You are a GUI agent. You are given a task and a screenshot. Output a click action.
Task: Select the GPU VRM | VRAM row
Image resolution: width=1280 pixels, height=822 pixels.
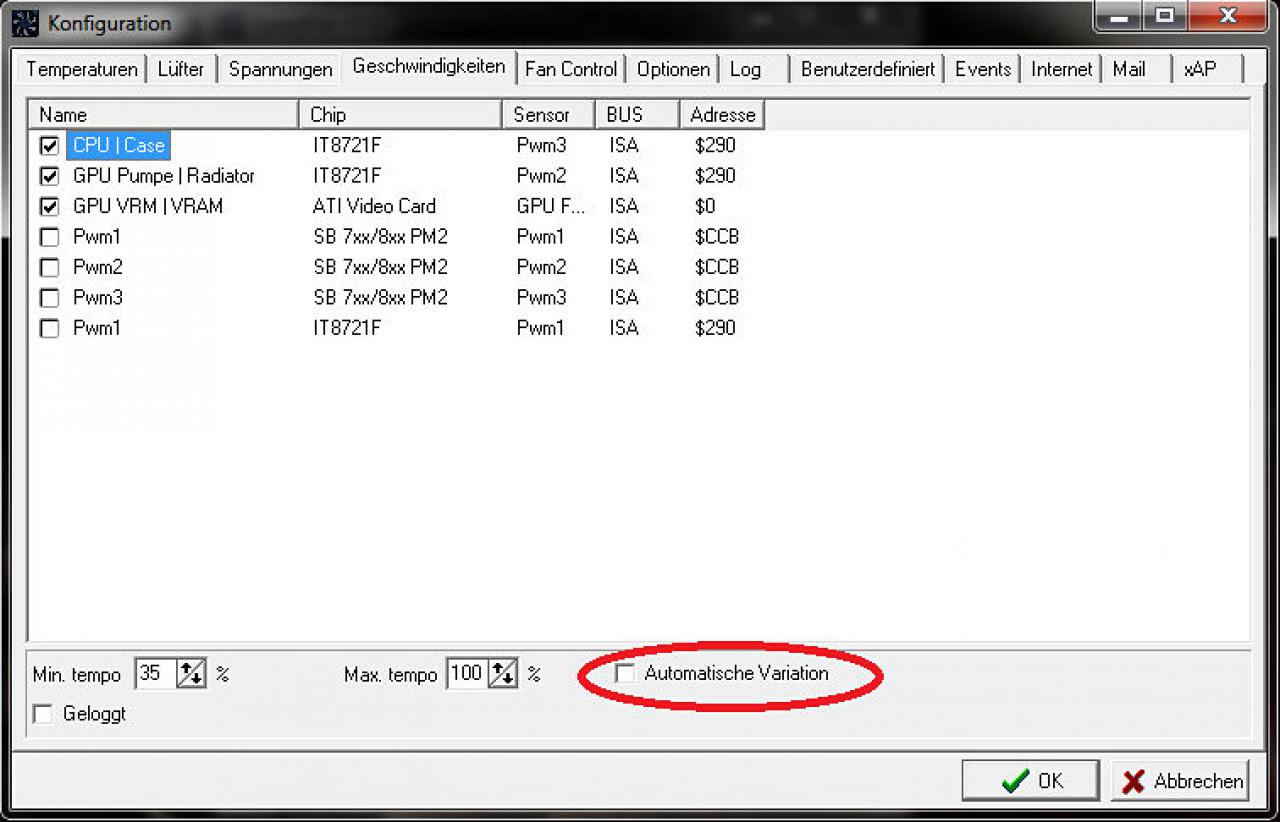[148, 206]
